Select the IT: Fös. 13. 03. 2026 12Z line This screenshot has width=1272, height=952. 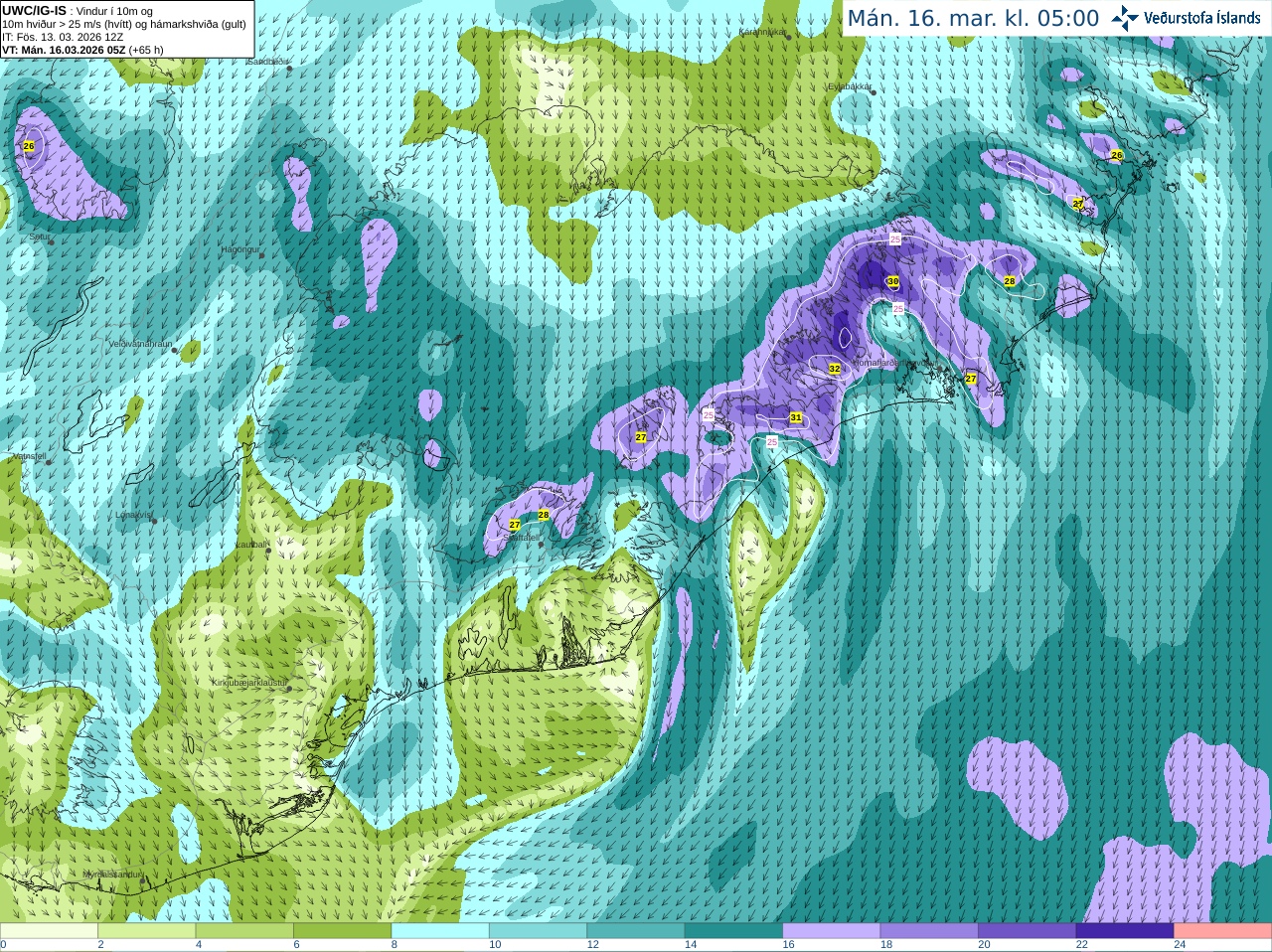coord(63,37)
